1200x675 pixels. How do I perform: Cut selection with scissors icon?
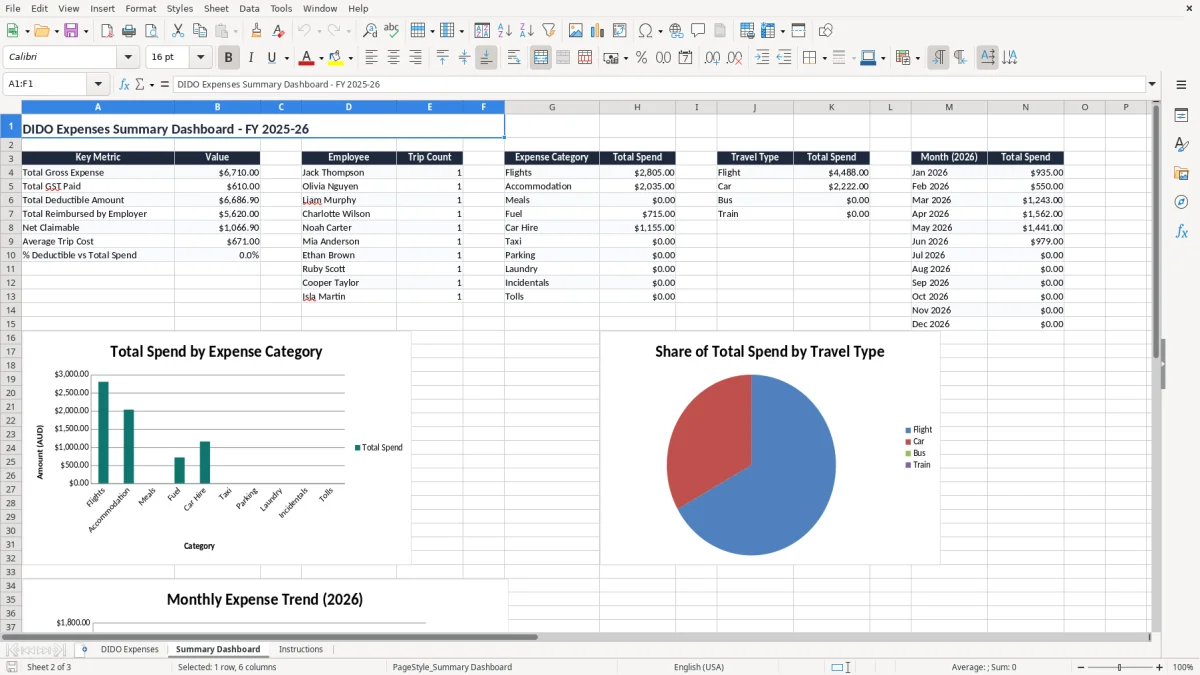(178, 31)
